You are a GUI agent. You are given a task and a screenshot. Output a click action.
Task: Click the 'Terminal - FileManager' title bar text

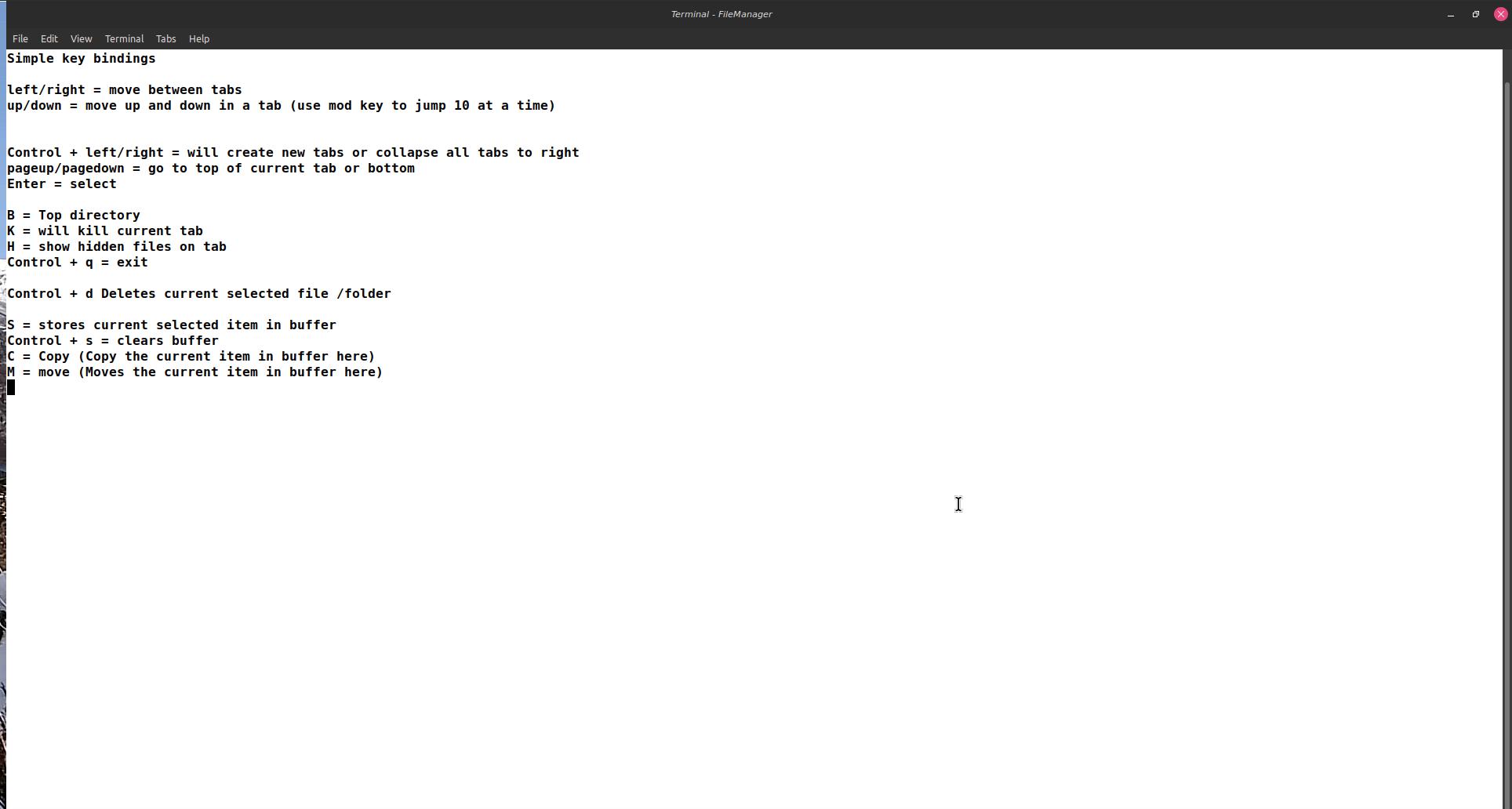(x=721, y=14)
